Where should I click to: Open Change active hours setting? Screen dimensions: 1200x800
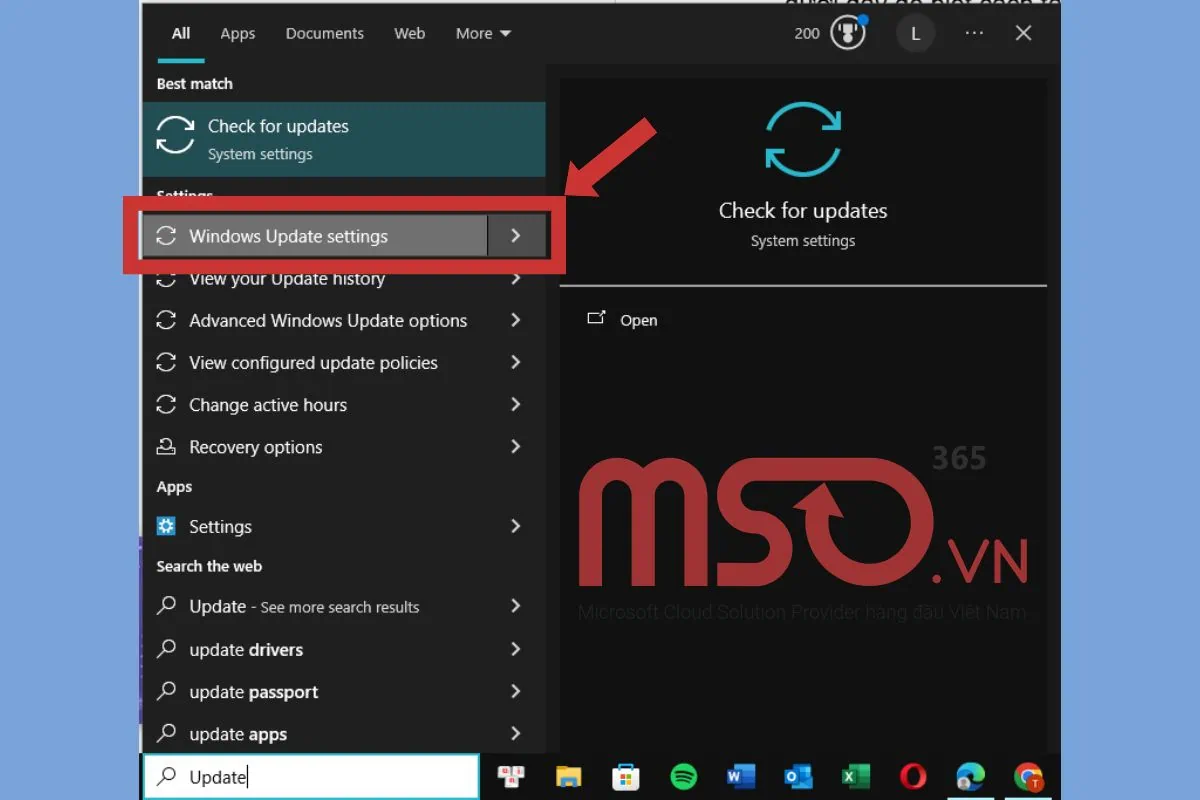[x=268, y=405]
